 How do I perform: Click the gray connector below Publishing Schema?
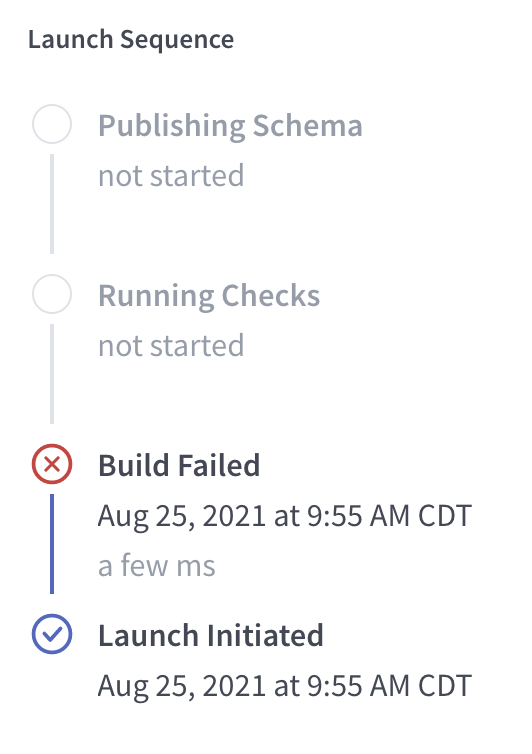(52, 204)
